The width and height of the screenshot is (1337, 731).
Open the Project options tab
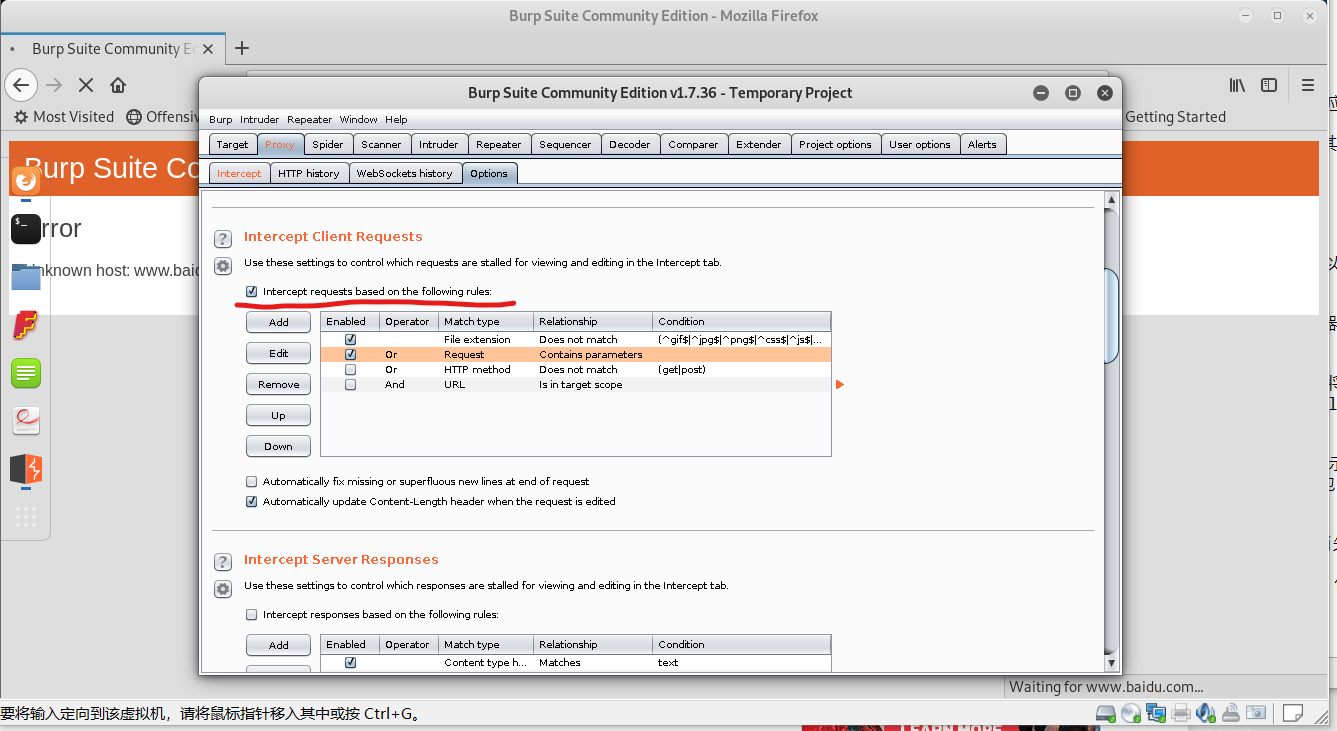(x=835, y=145)
